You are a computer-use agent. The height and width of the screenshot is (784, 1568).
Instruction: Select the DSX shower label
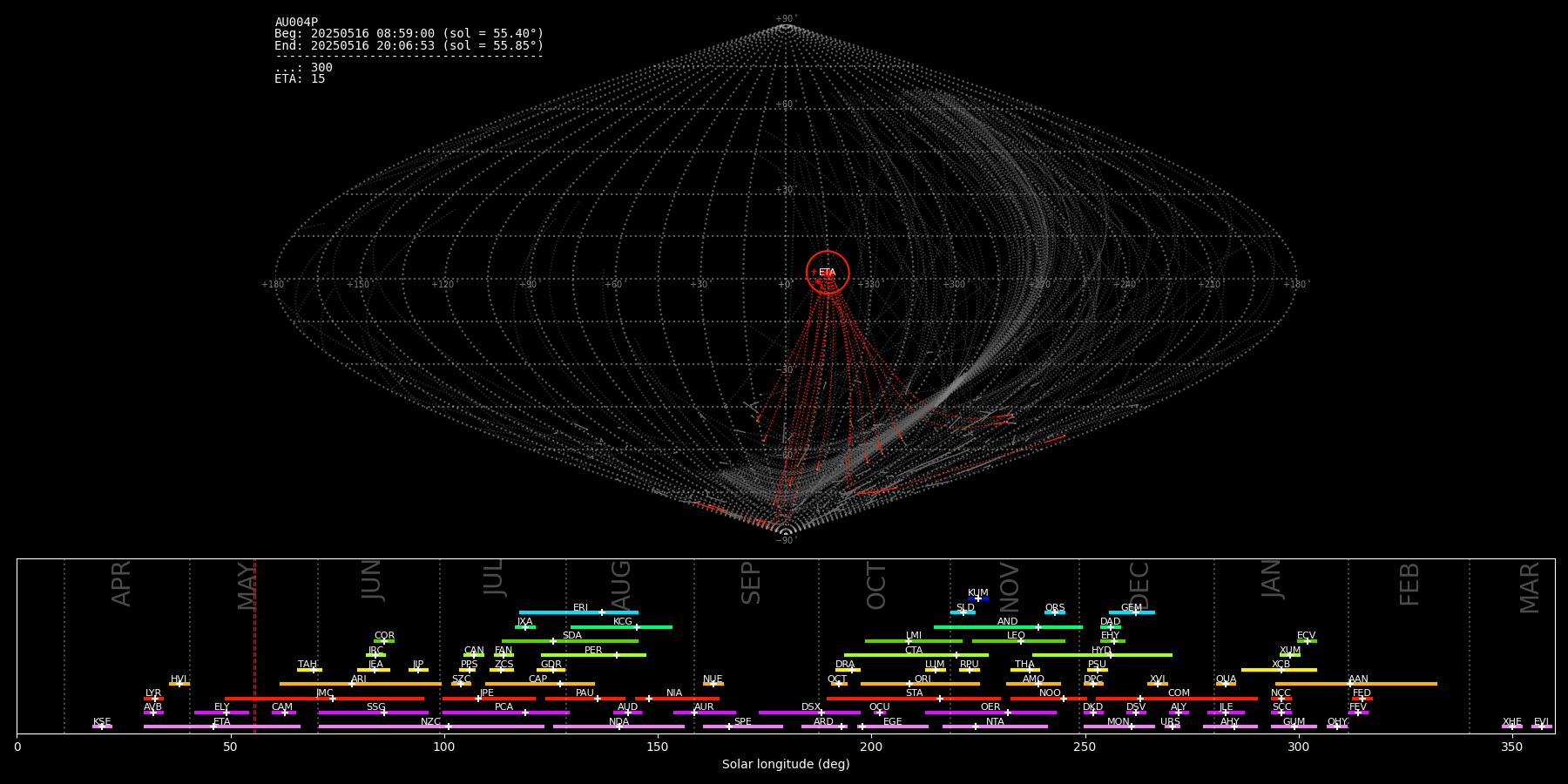[x=811, y=707]
